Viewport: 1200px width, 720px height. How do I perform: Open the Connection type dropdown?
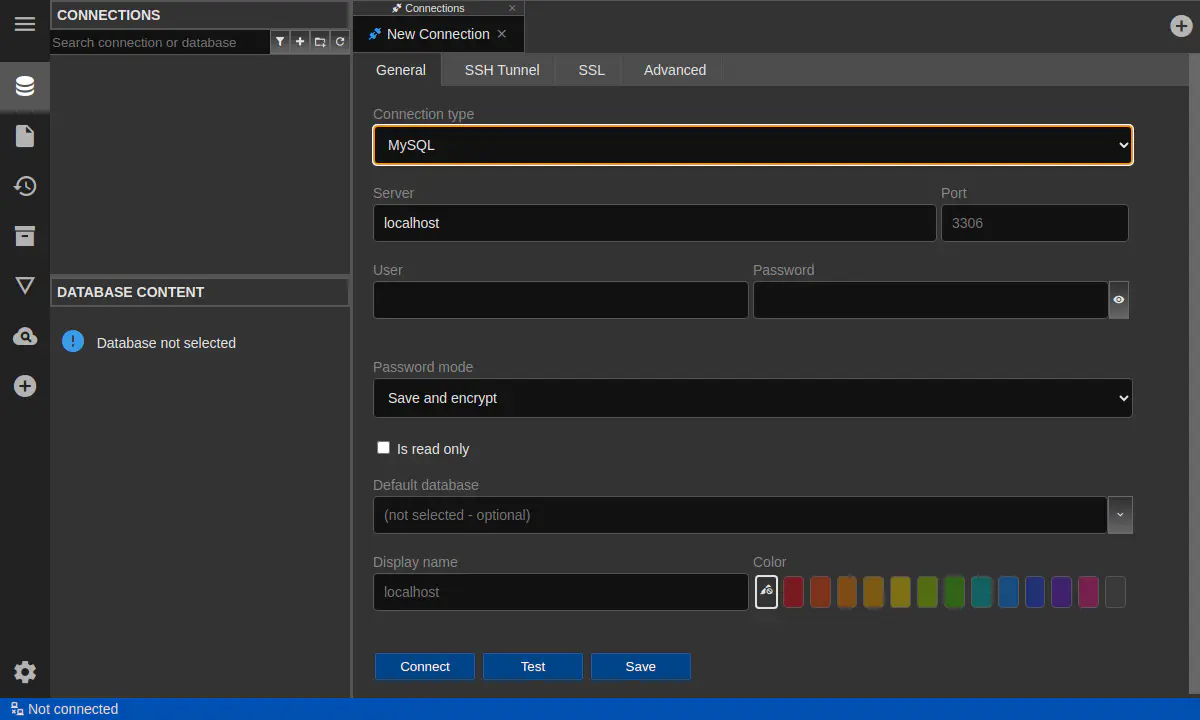coord(752,145)
